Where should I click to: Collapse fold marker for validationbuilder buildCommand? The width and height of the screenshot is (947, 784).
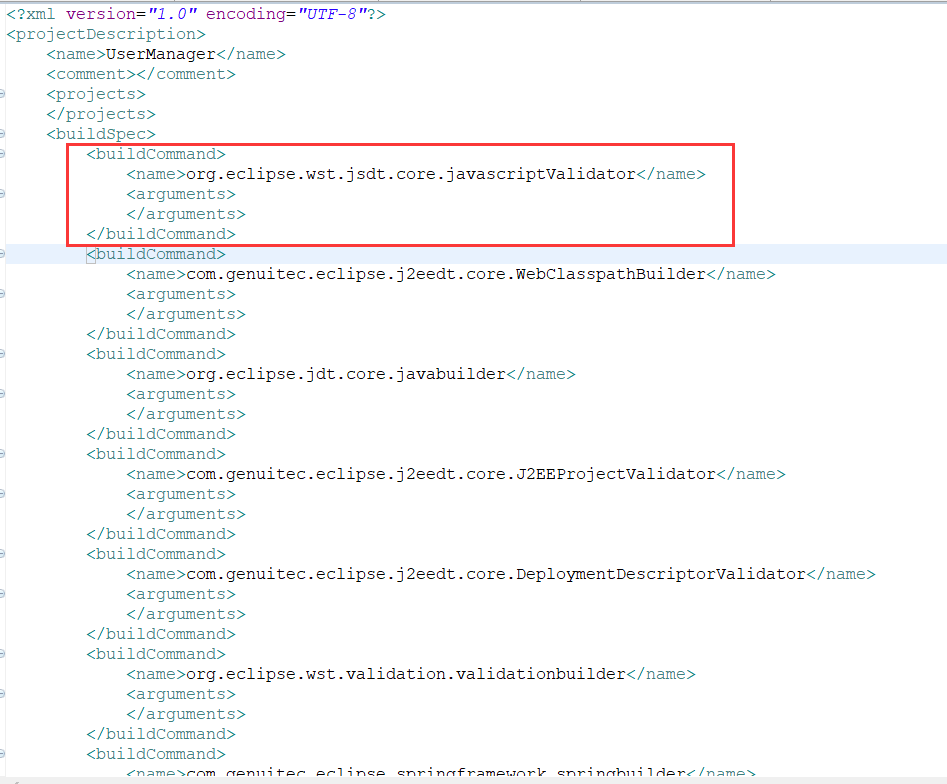coord(2,654)
